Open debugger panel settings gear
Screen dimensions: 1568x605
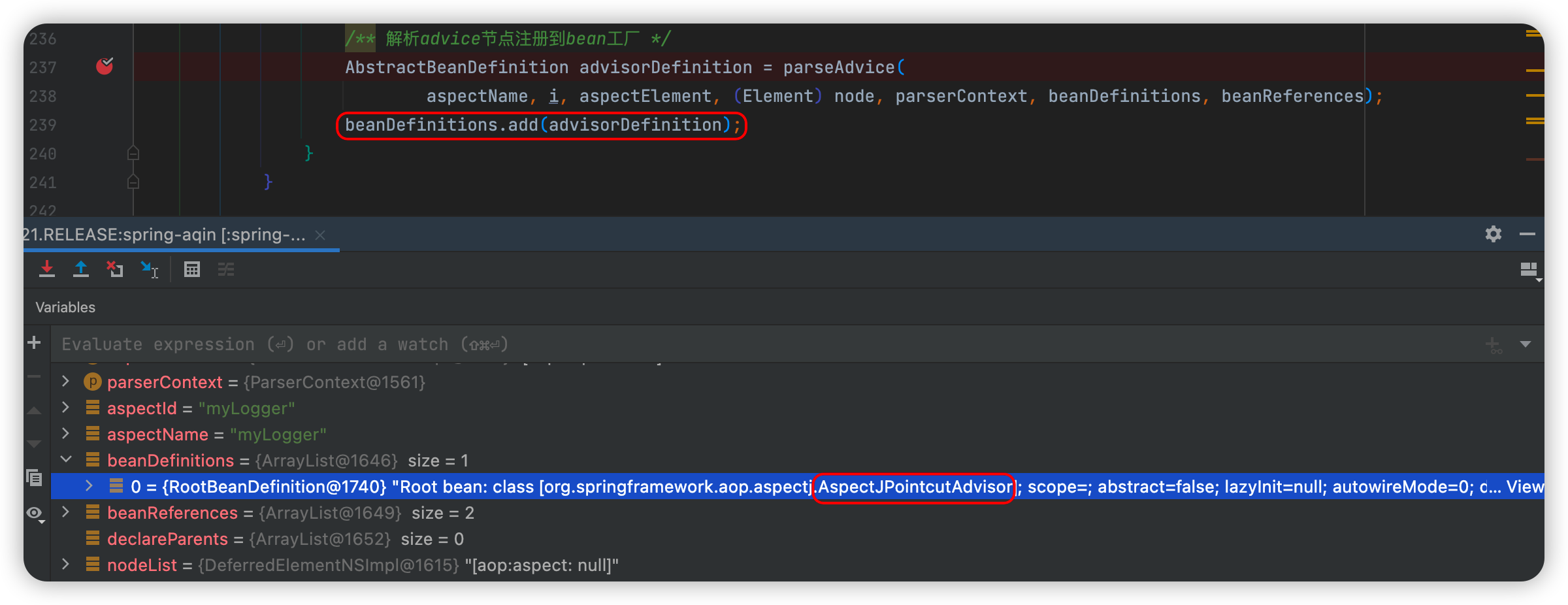click(1494, 234)
